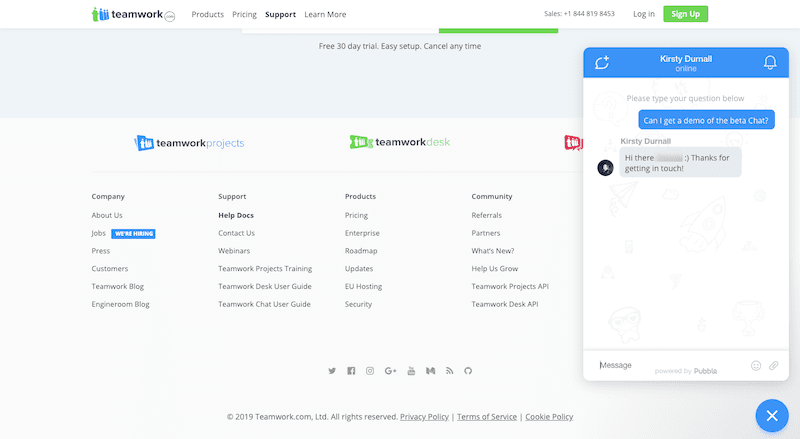Open the Enterprise link
The width and height of the screenshot is (800, 439).
point(362,233)
